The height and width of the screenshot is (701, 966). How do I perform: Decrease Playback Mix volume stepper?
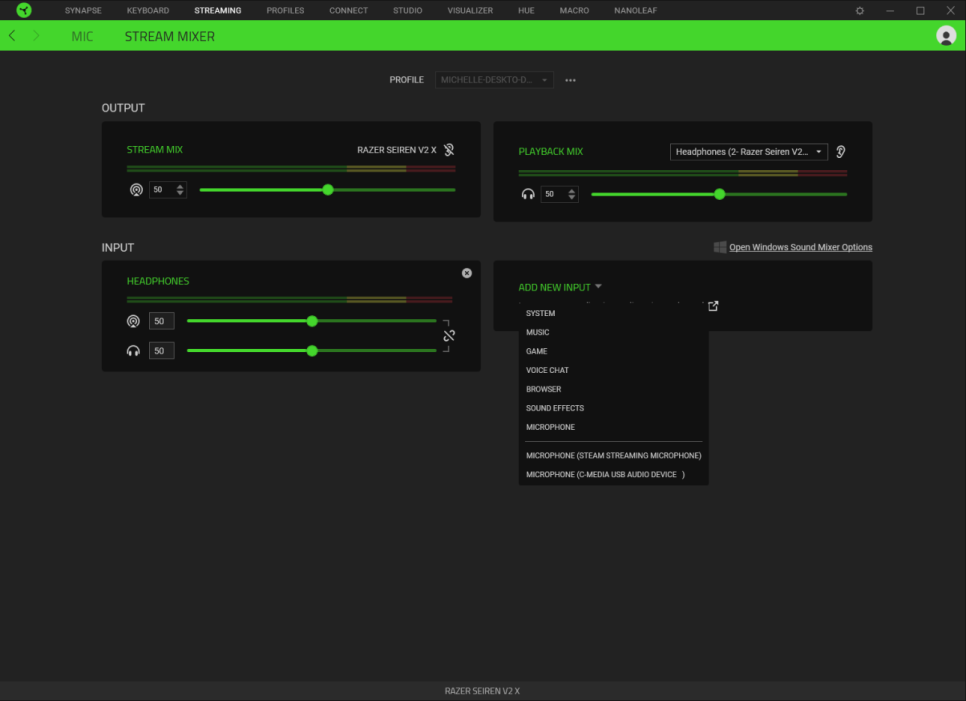coord(572,198)
